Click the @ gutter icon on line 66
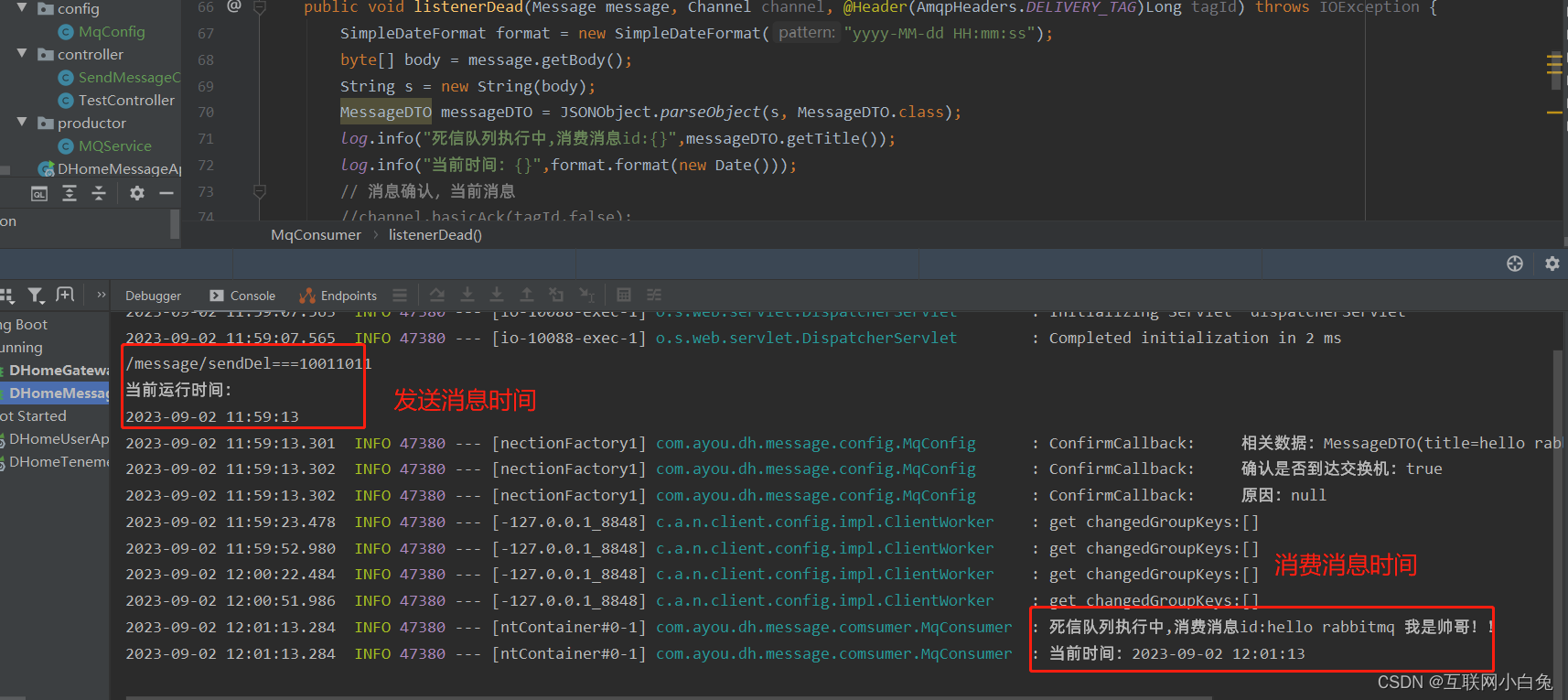 coord(234,6)
